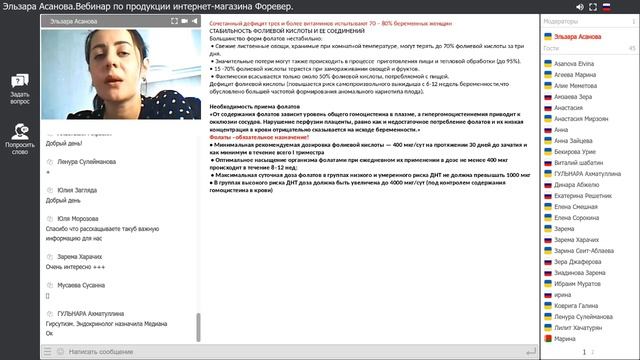Screen dimensions: 640x360
Task: Select guest Елена Сорокина
Action: [x=576, y=218]
